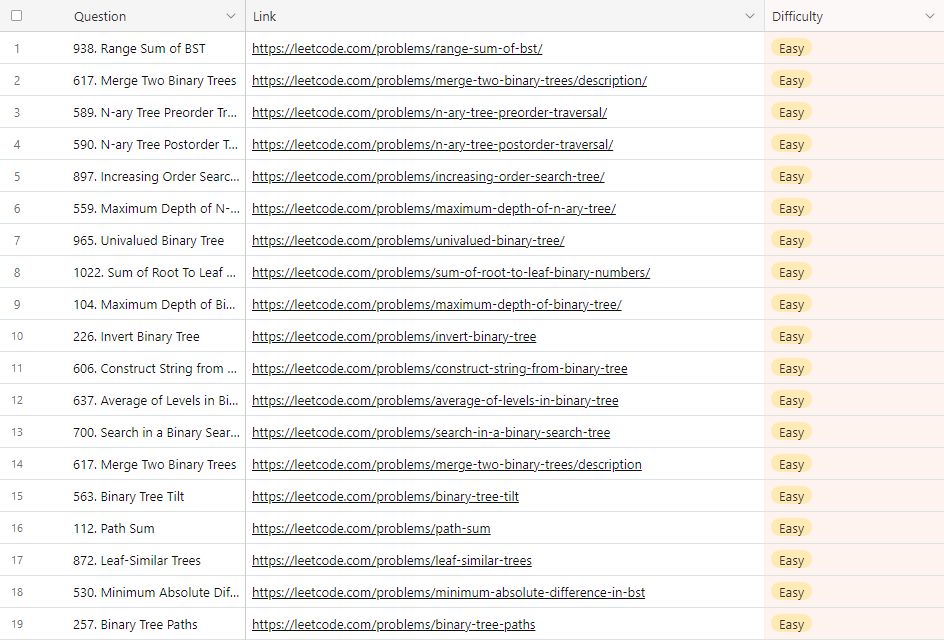This screenshot has height=640, width=944.
Task: Click the Difficulty column header label
Action: tap(797, 17)
